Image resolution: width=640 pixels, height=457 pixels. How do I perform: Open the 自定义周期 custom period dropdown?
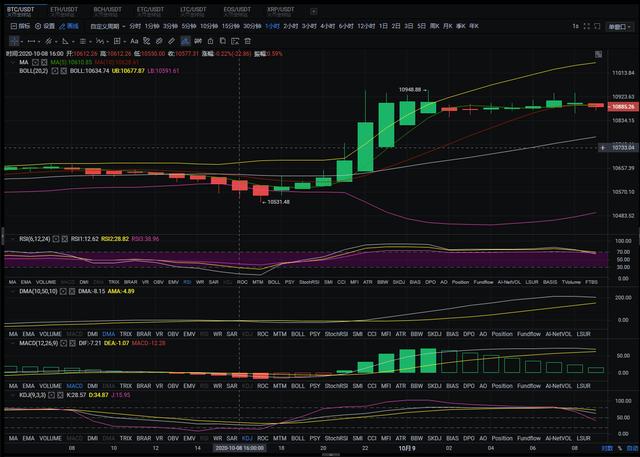[x=108, y=26]
